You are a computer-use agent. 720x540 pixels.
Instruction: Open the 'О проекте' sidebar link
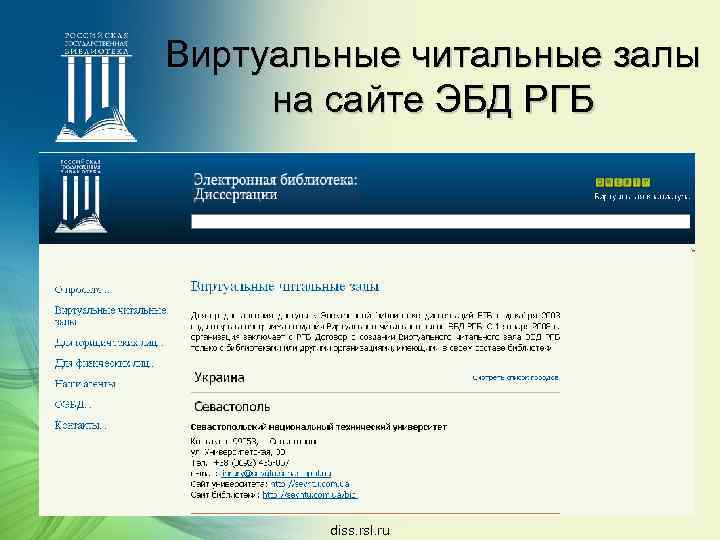(x=83, y=290)
